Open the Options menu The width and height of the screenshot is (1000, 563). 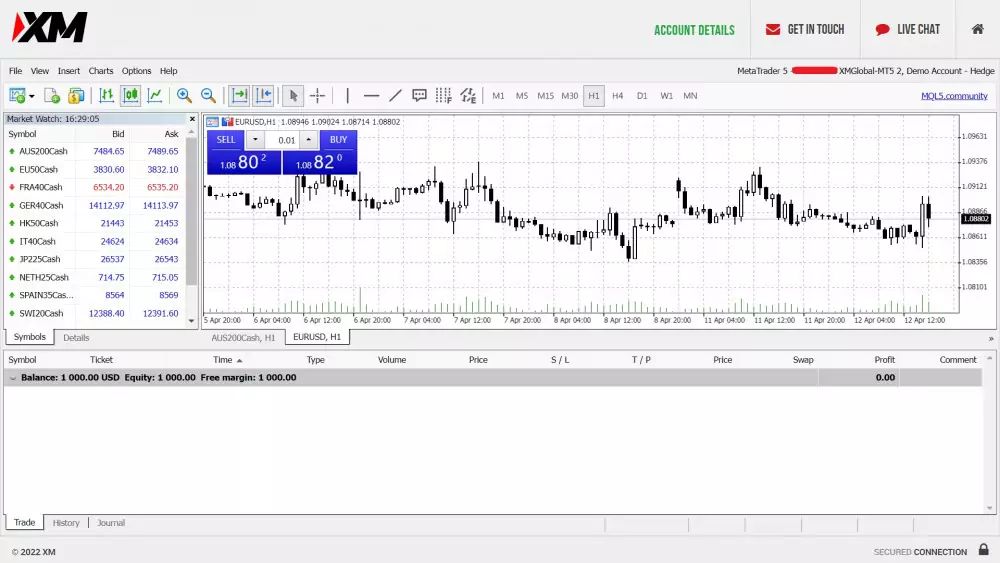click(136, 71)
